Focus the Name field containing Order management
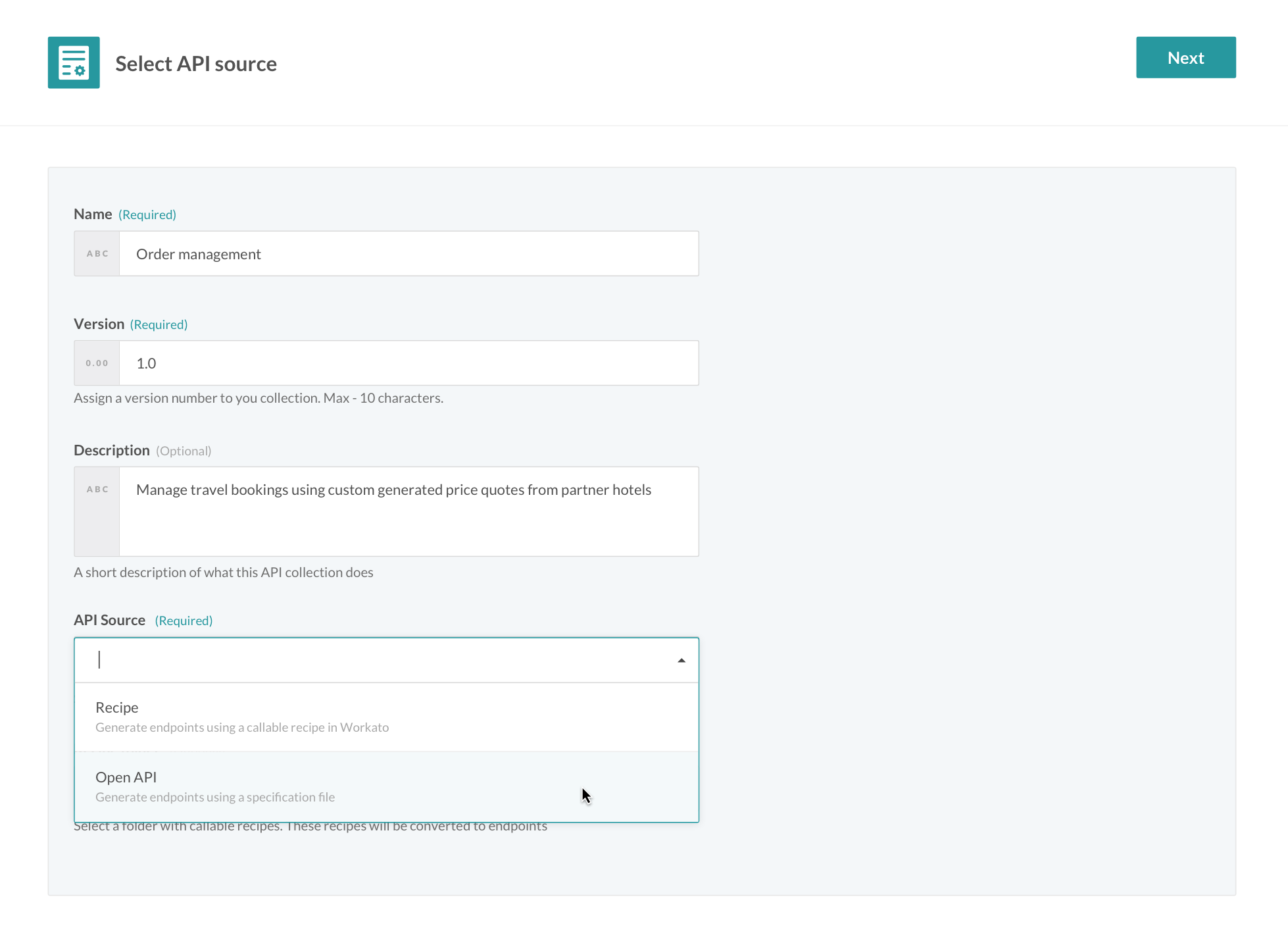This screenshot has height=941, width=1288. pyautogui.click(x=408, y=254)
